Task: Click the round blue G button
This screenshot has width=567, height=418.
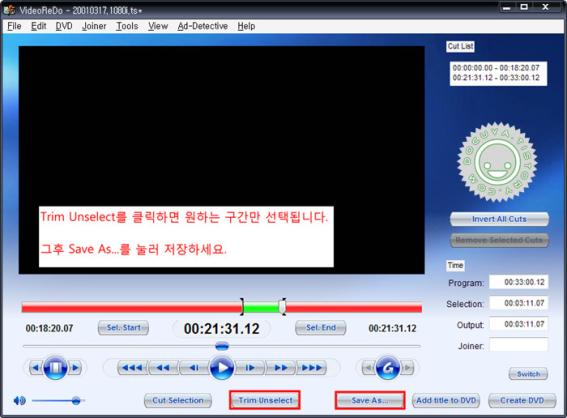Action: 388,368
